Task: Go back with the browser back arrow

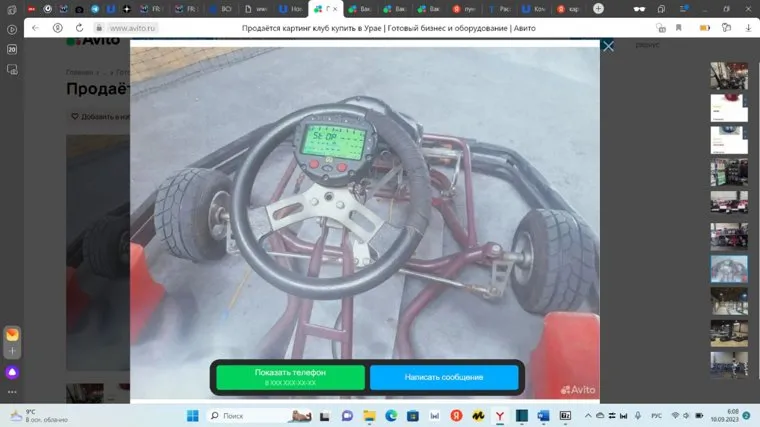Action: pos(35,28)
